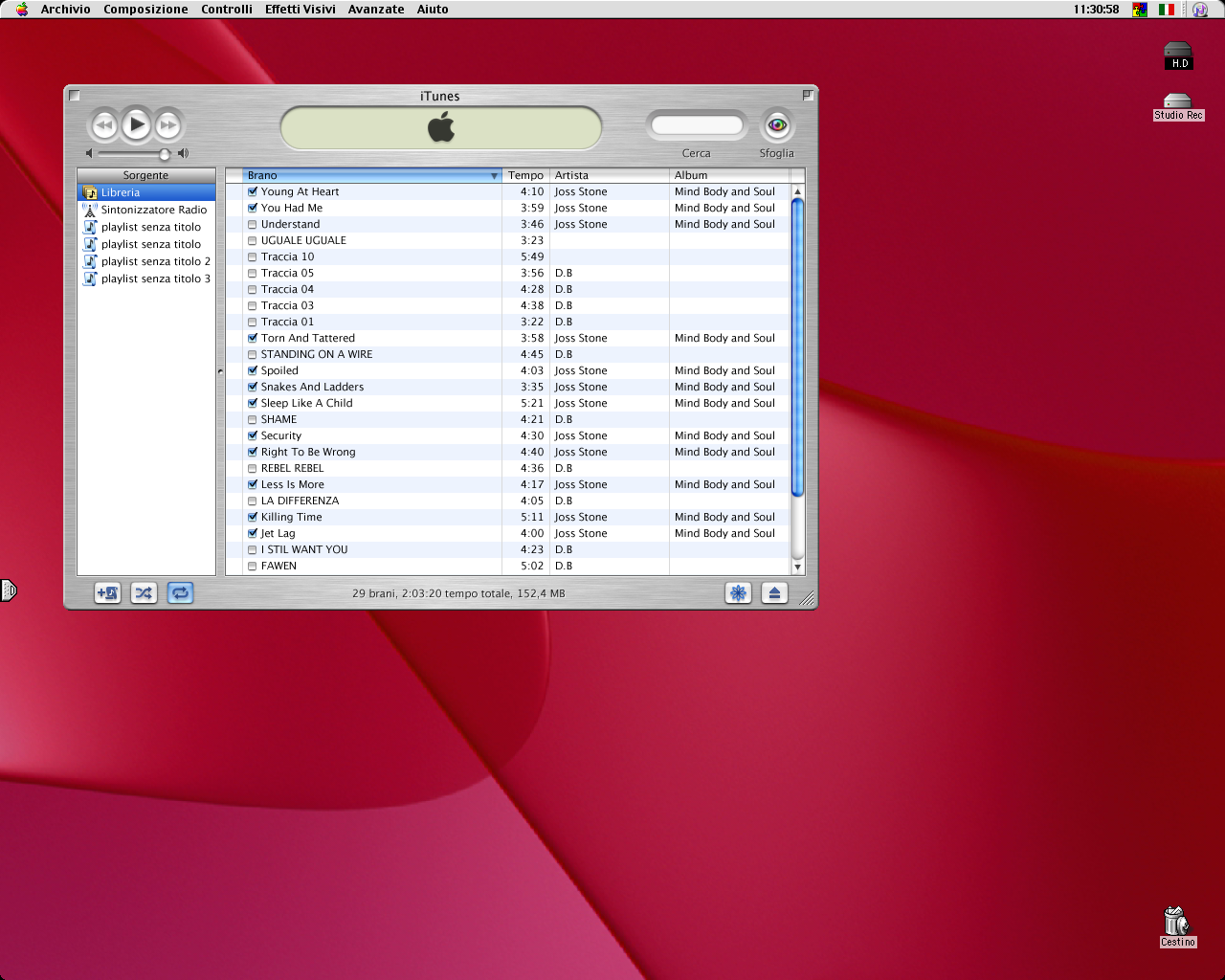Select the song Snakes And Ladders
Screen dimensions: 1225x980
point(507,387)
